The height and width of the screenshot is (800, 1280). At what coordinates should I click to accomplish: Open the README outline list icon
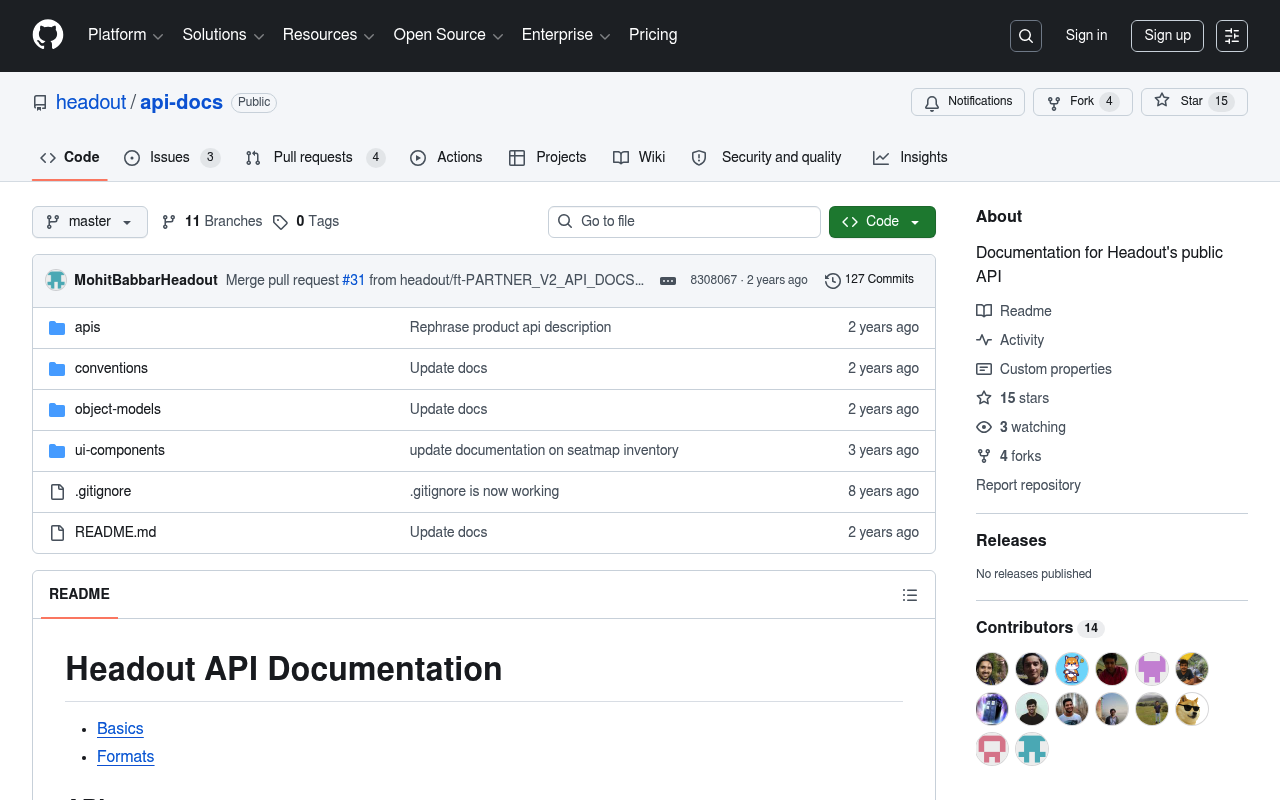(910, 595)
